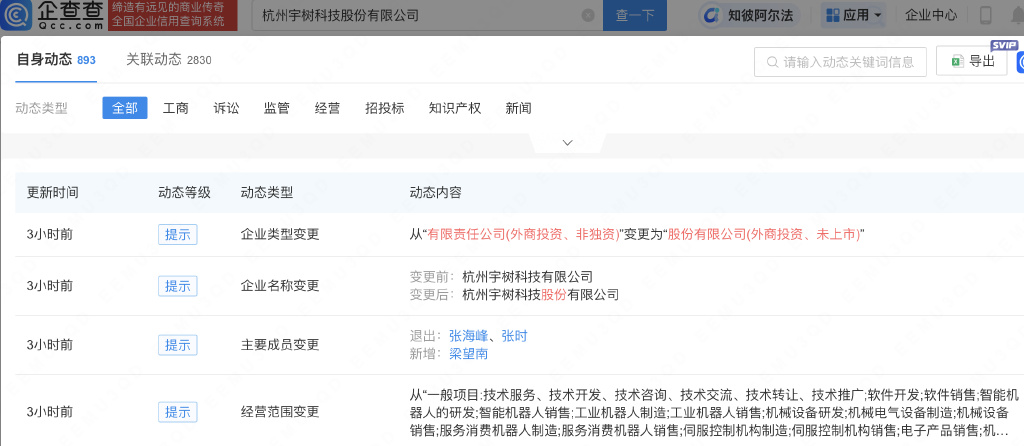Click 企业名称变更 cell
The width and height of the screenshot is (1024, 446).
(280, 285)
